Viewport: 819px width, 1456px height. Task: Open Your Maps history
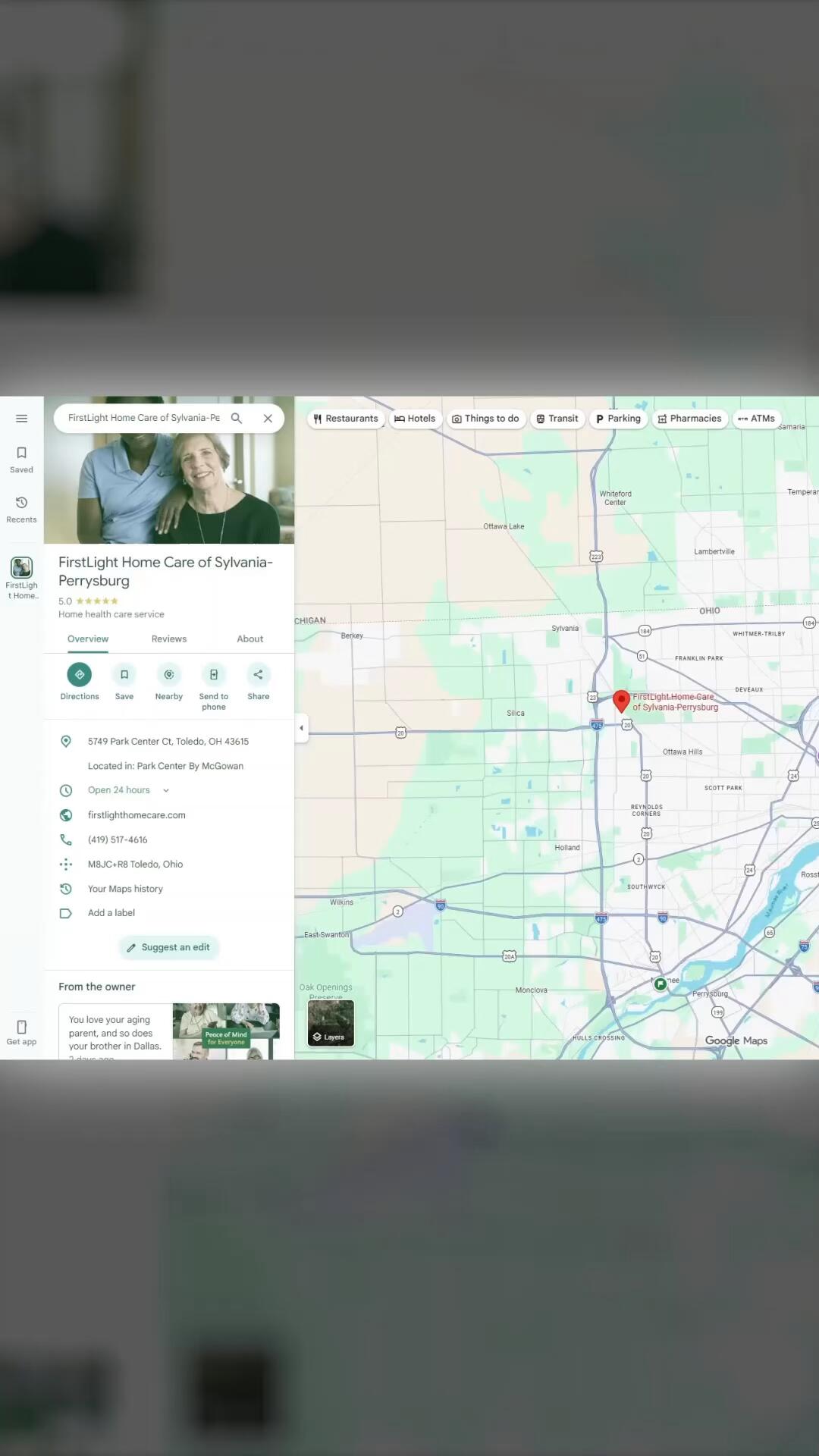pos(125,889)
